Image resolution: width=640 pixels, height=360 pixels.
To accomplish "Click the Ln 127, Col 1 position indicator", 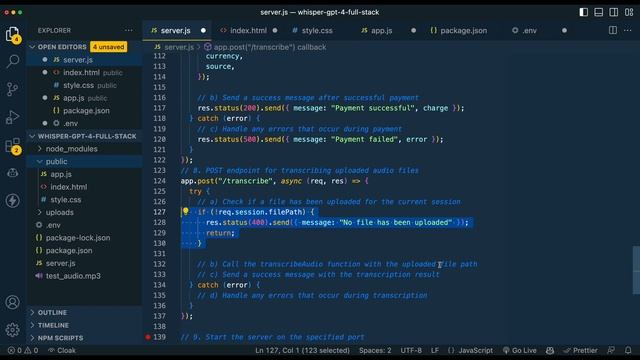I will [x=302, y=350].
